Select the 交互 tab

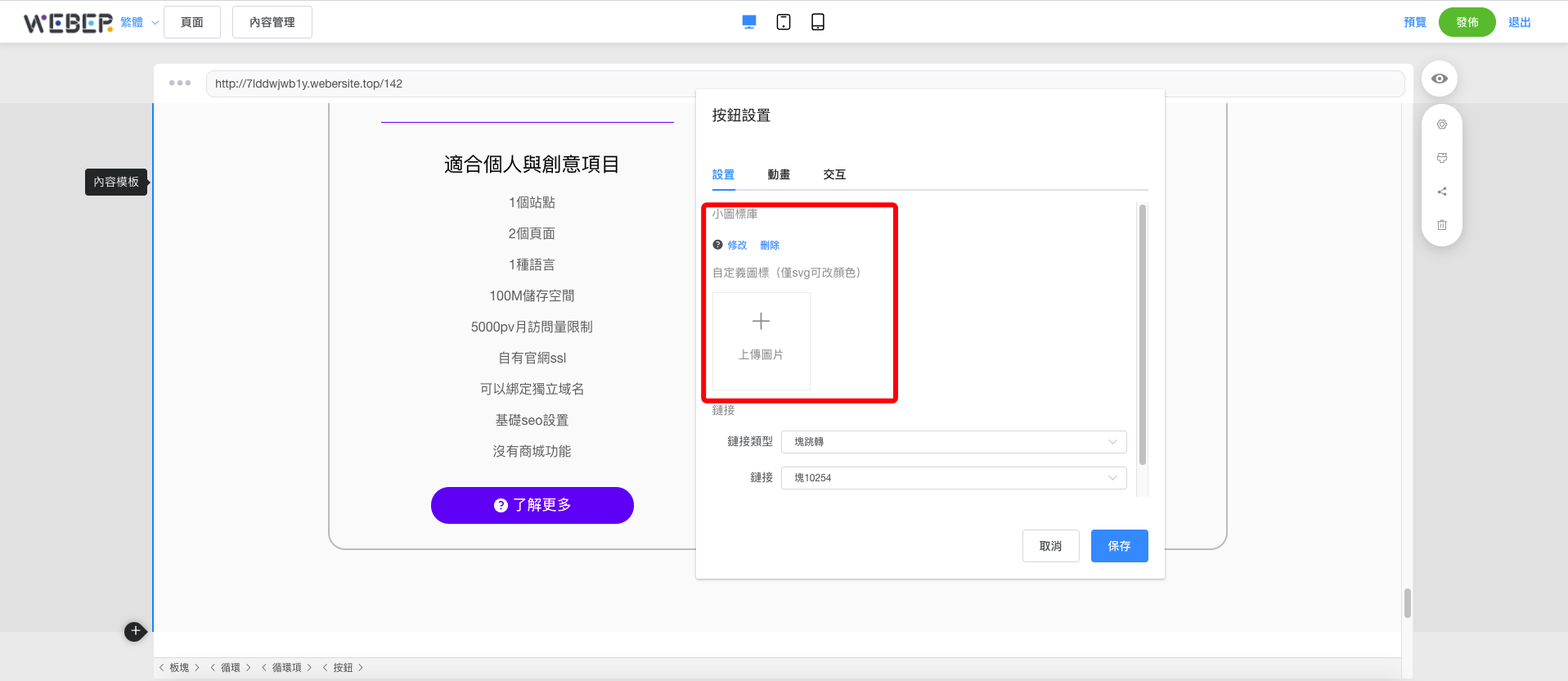pyautogui.click(x=834, y=174)
